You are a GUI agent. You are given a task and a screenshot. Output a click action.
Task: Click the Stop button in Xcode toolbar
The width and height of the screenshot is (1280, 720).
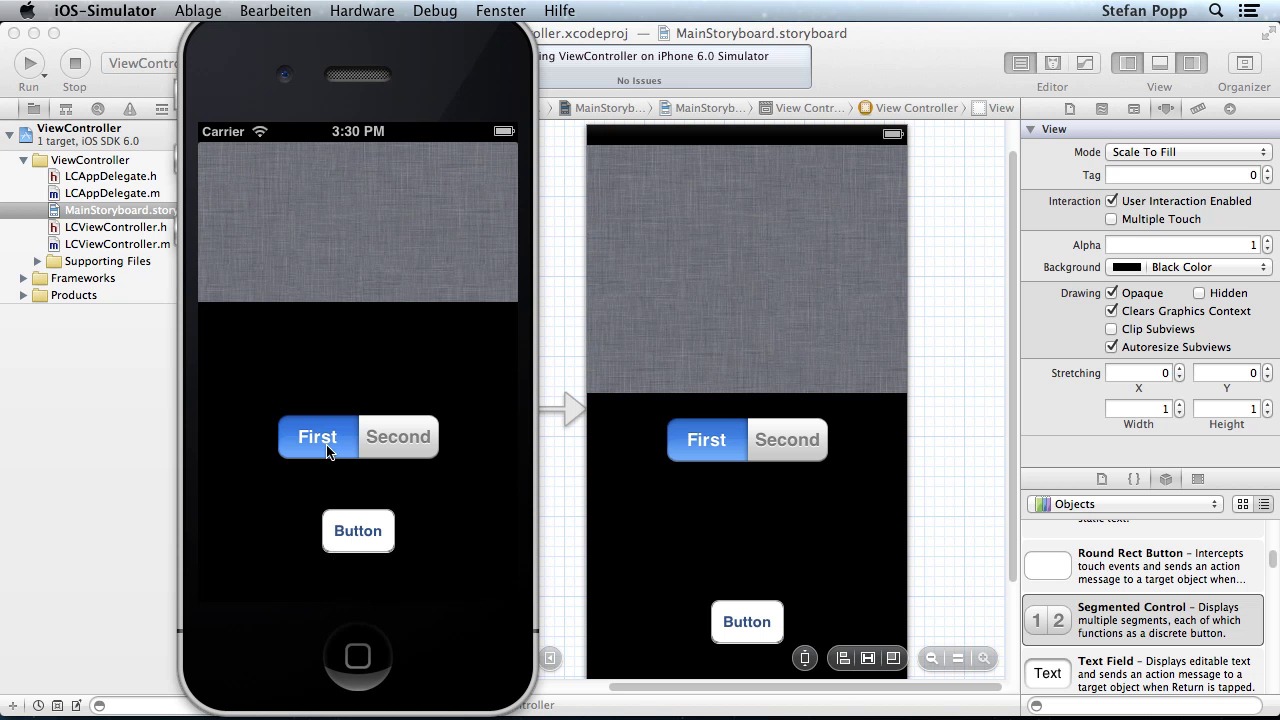(x=74, y=64)
